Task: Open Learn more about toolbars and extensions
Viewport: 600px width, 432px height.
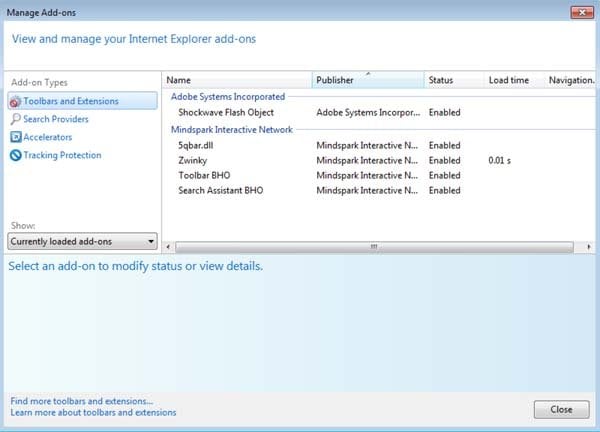Action: pyautogui.click(x=93, y=412)
